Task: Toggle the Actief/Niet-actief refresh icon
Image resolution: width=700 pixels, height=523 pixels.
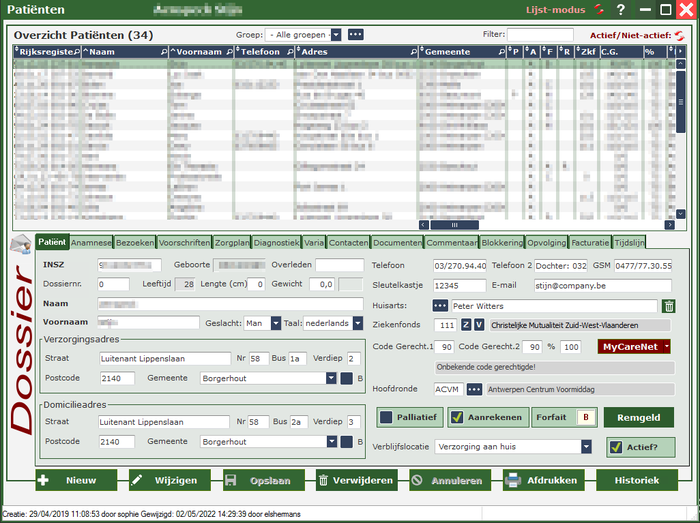Action: point(680,35)
